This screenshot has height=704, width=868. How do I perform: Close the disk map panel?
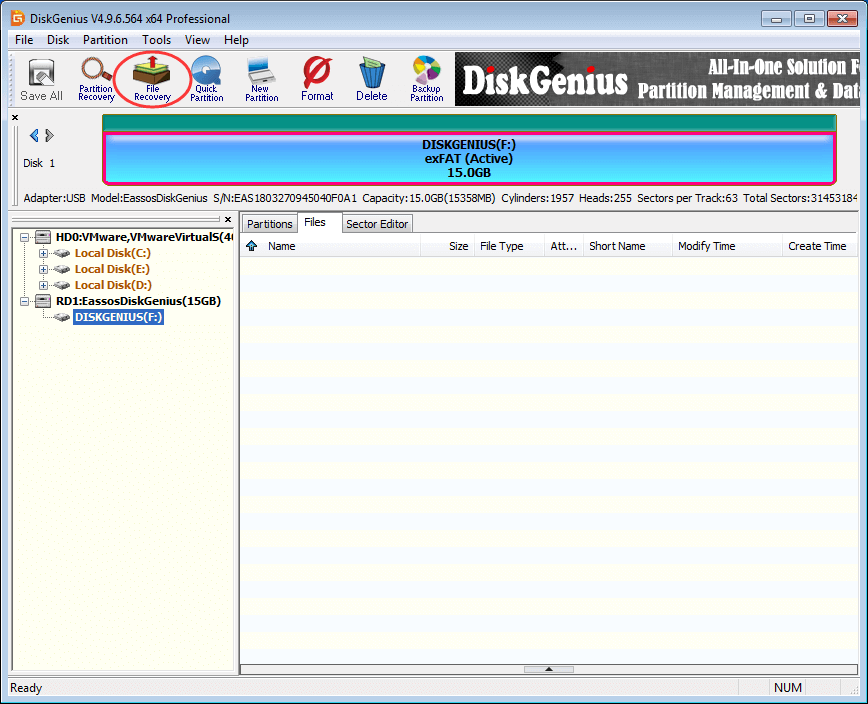pos(15,117)
